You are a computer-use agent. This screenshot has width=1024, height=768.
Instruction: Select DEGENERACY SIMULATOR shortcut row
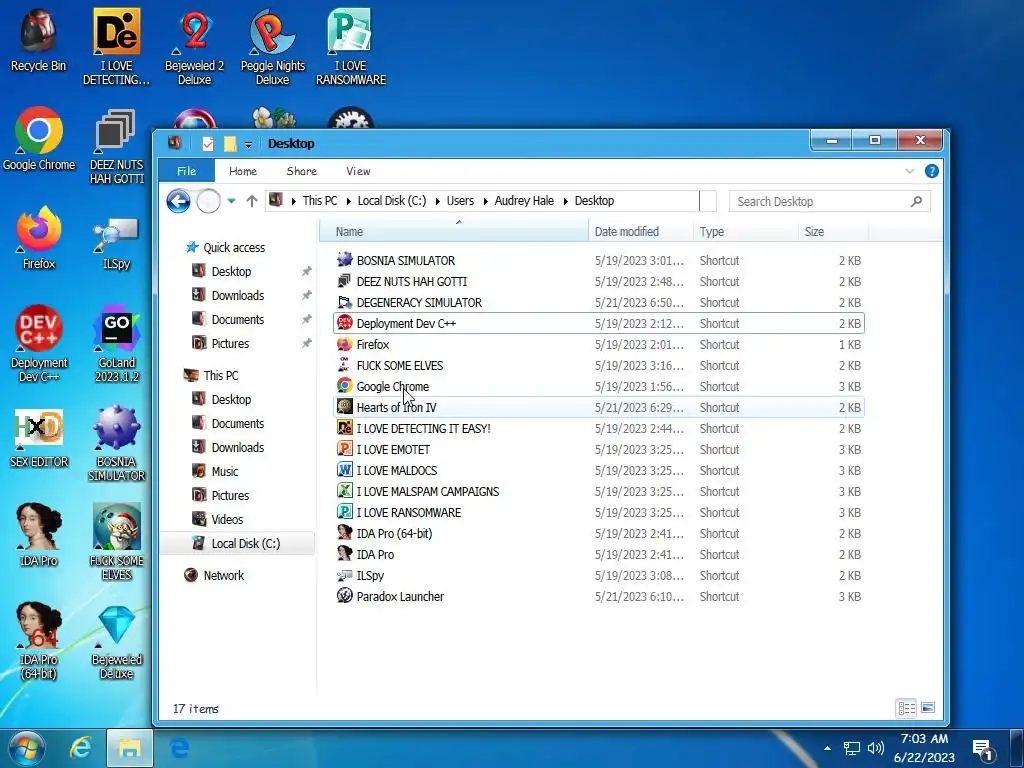coord(599,302)
